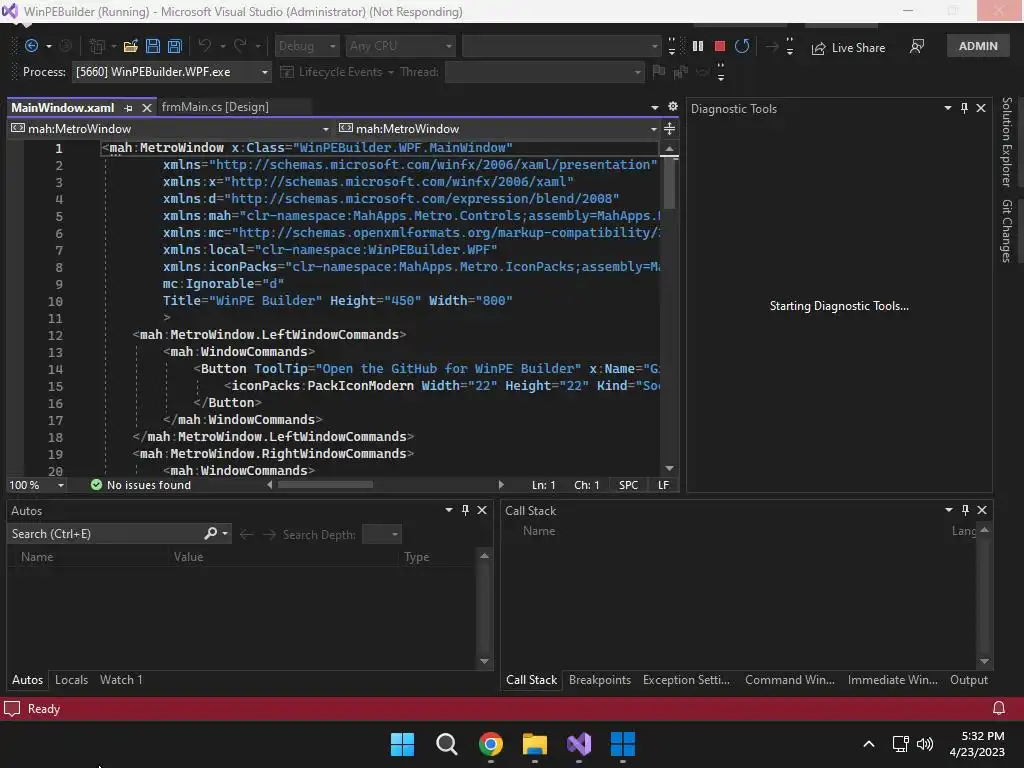Click the Save file icon
The image size is (1024, 768).
pos(153,46)
